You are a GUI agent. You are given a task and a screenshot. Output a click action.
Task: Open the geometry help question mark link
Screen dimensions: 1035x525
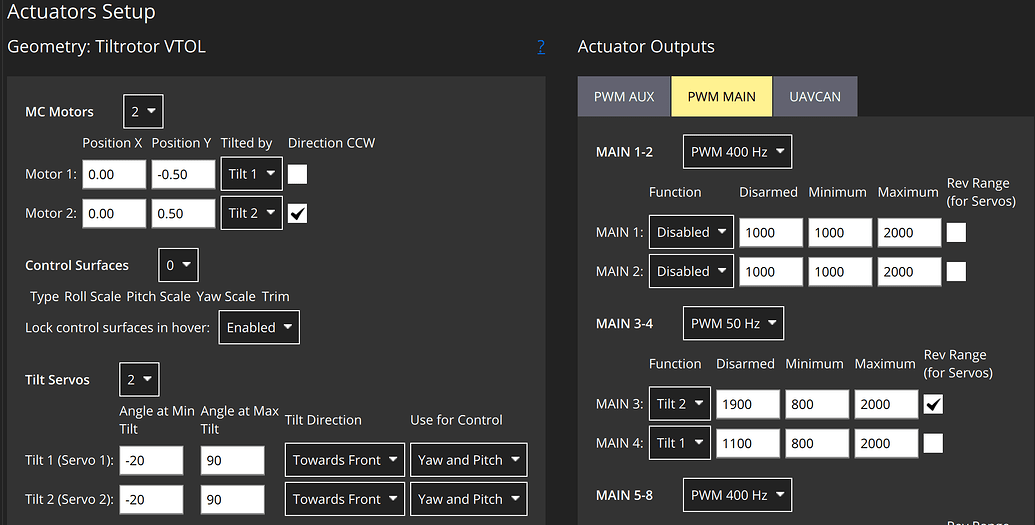pos(541,47)
